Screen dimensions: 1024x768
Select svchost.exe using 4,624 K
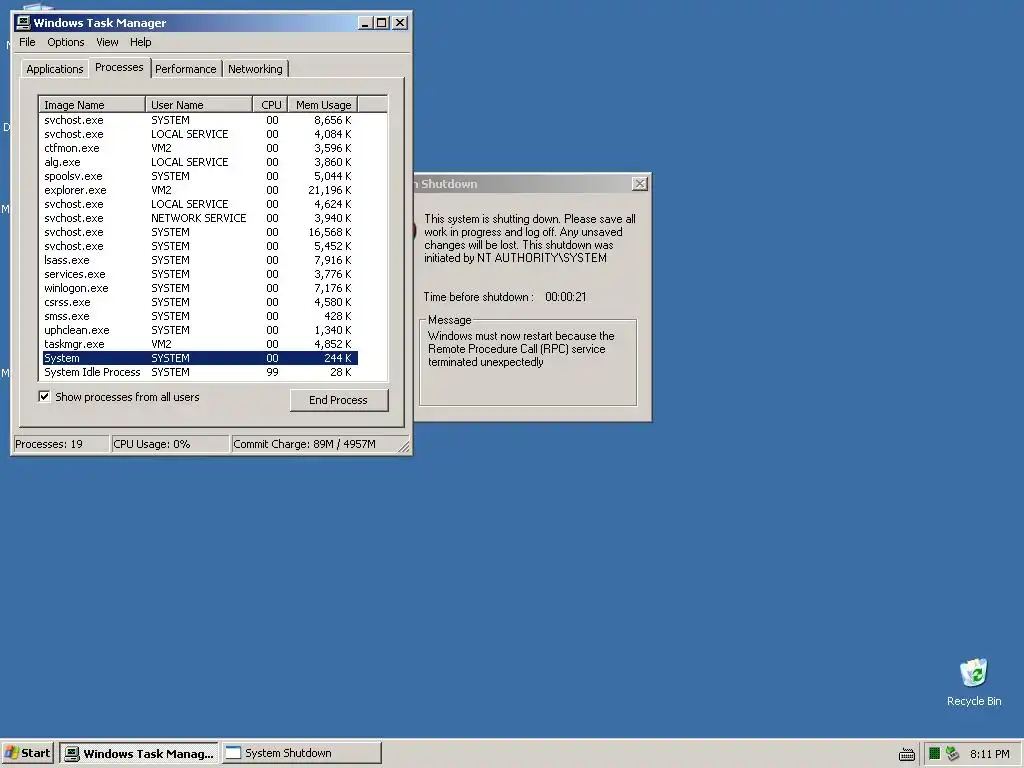point(200,204)
